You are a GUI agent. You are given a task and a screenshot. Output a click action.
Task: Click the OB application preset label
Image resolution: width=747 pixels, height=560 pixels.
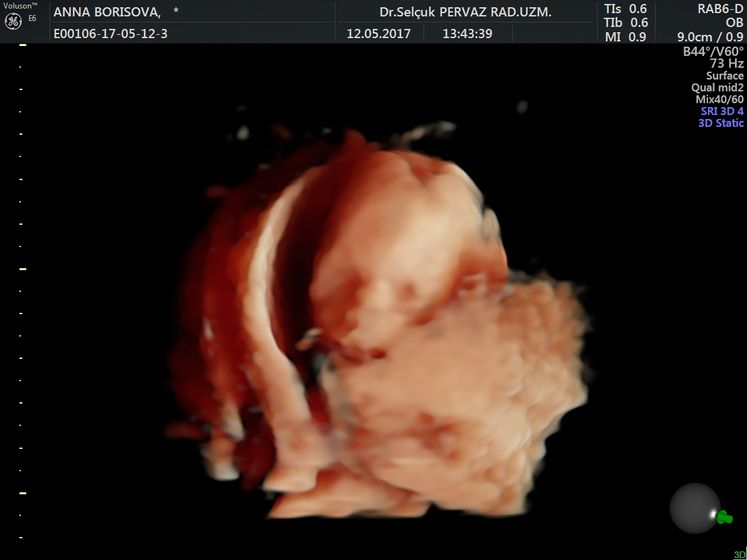point(733,23)
